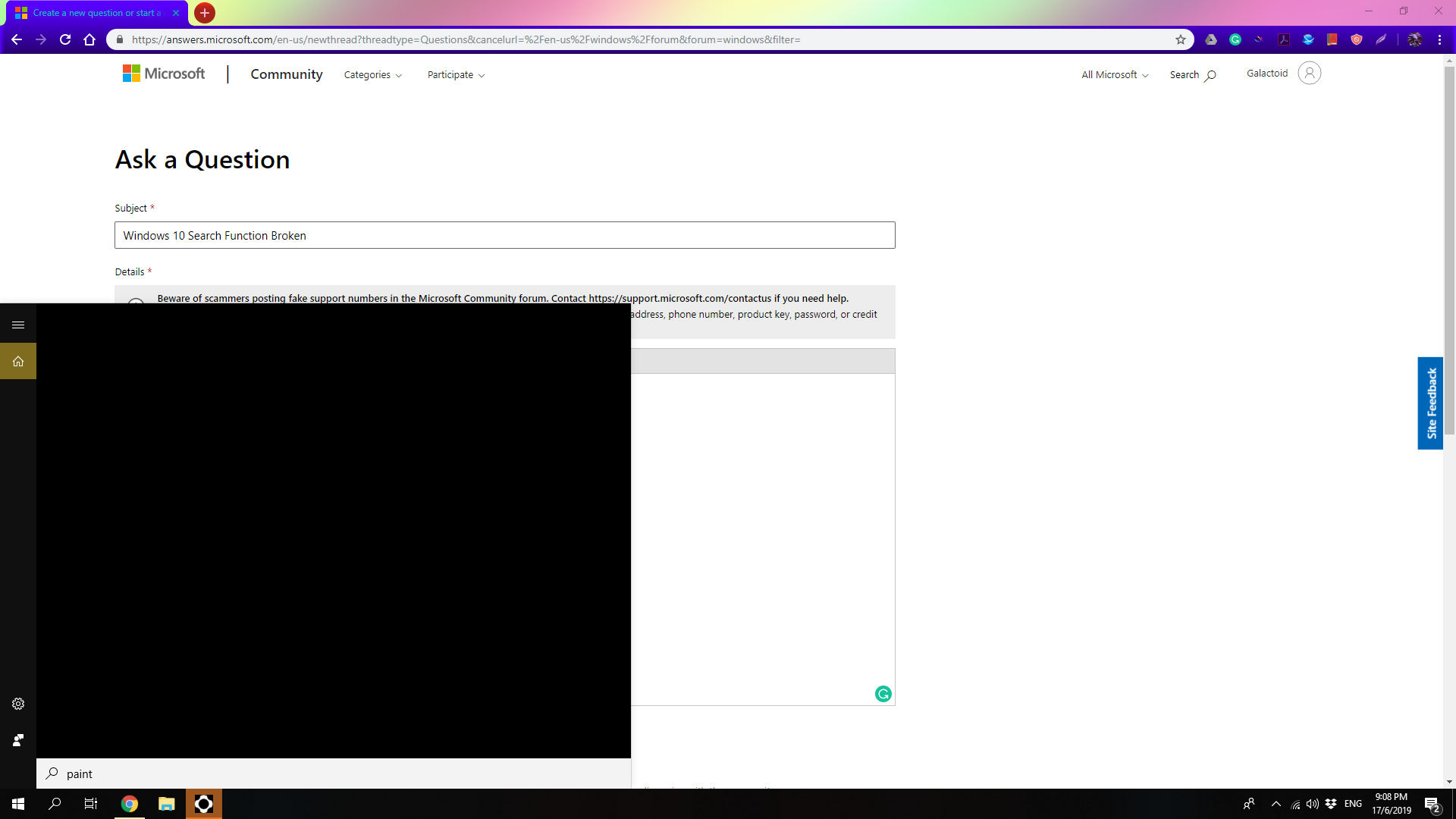1456x819 pixels.
Task: Click the Google Drive extension icon
Action: click(x=1210, y=39)
